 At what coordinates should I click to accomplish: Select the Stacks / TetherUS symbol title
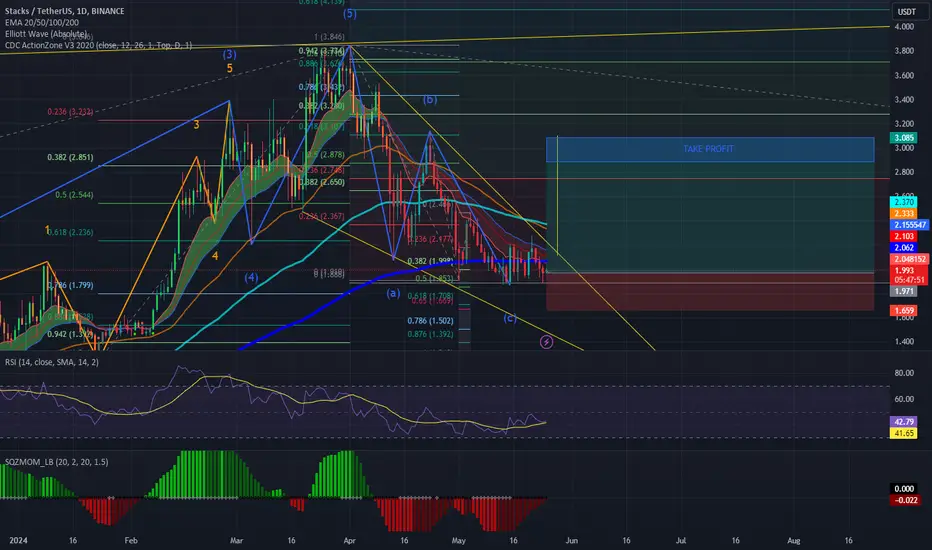click(x=65, y=11)
